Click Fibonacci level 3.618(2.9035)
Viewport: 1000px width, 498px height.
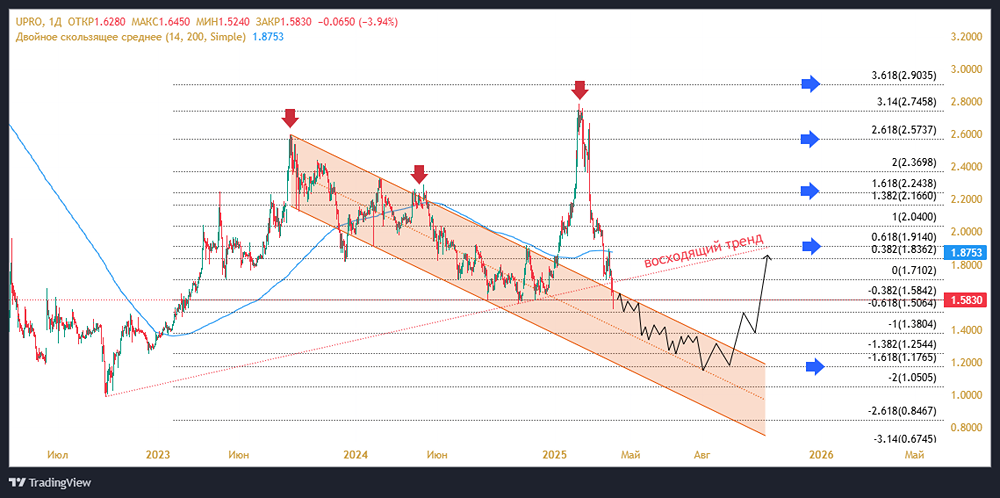[904, 76]
